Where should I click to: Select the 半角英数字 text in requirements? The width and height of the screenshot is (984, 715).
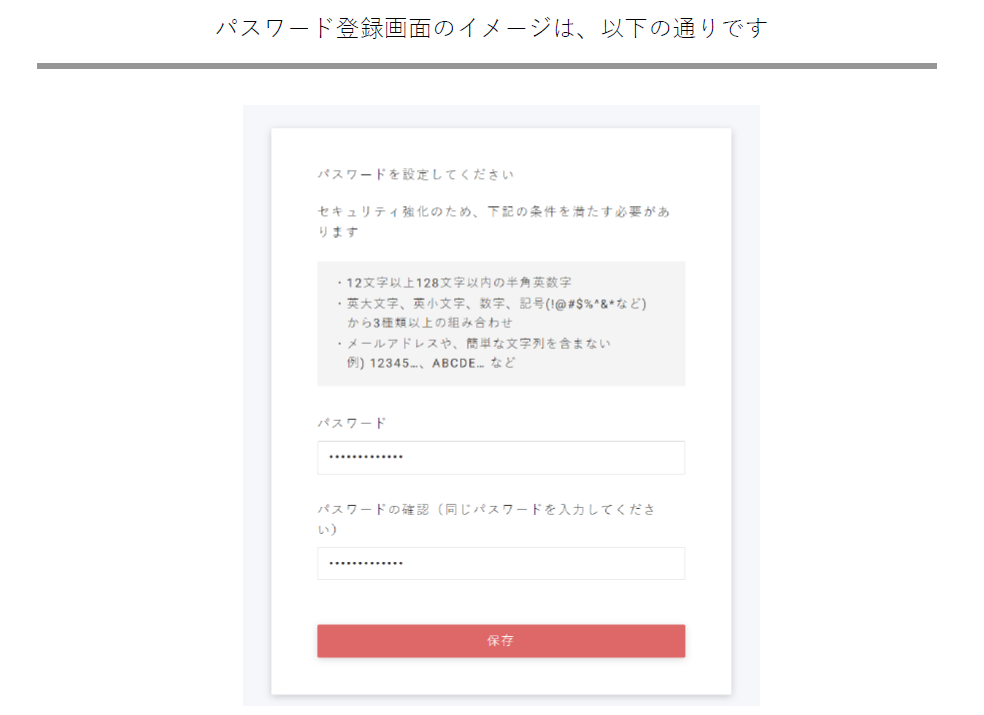pos(536,283)
